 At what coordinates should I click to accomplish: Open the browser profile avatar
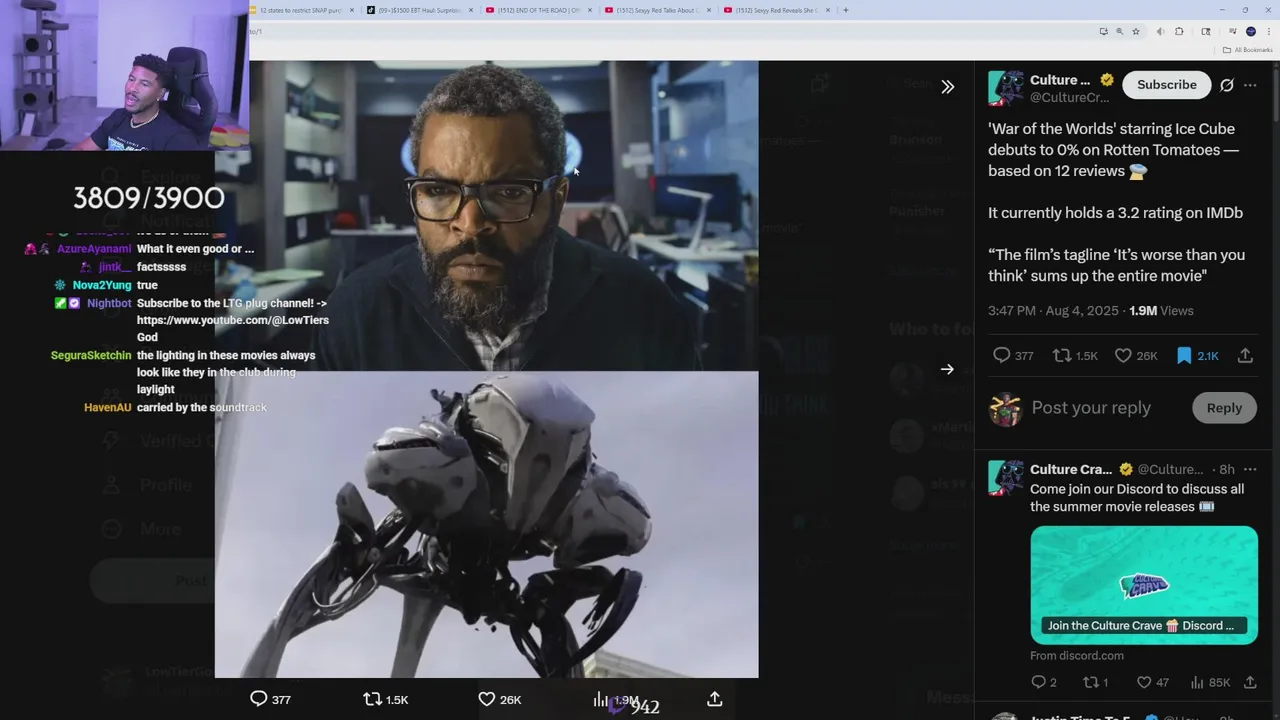[1251, 32]
